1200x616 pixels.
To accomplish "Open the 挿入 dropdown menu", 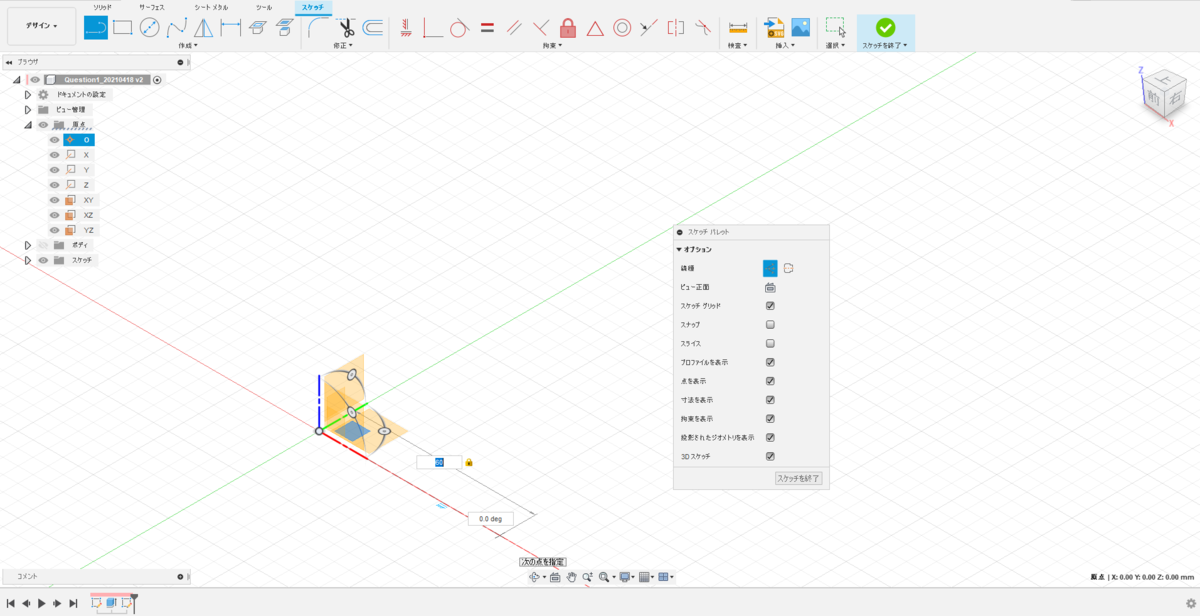I will point(785,45).
